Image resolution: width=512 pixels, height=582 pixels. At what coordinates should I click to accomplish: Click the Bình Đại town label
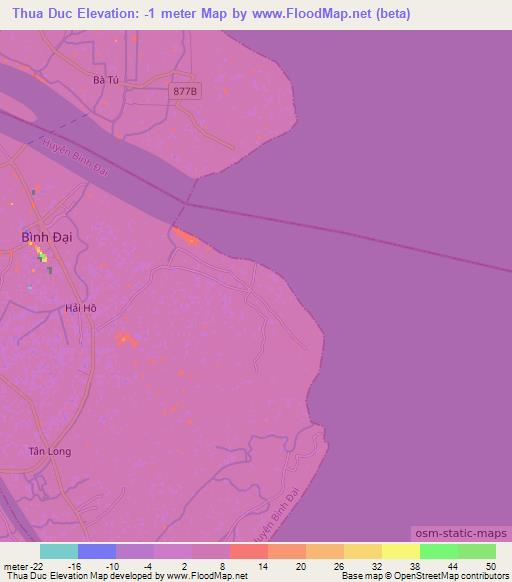pos(47,237)
